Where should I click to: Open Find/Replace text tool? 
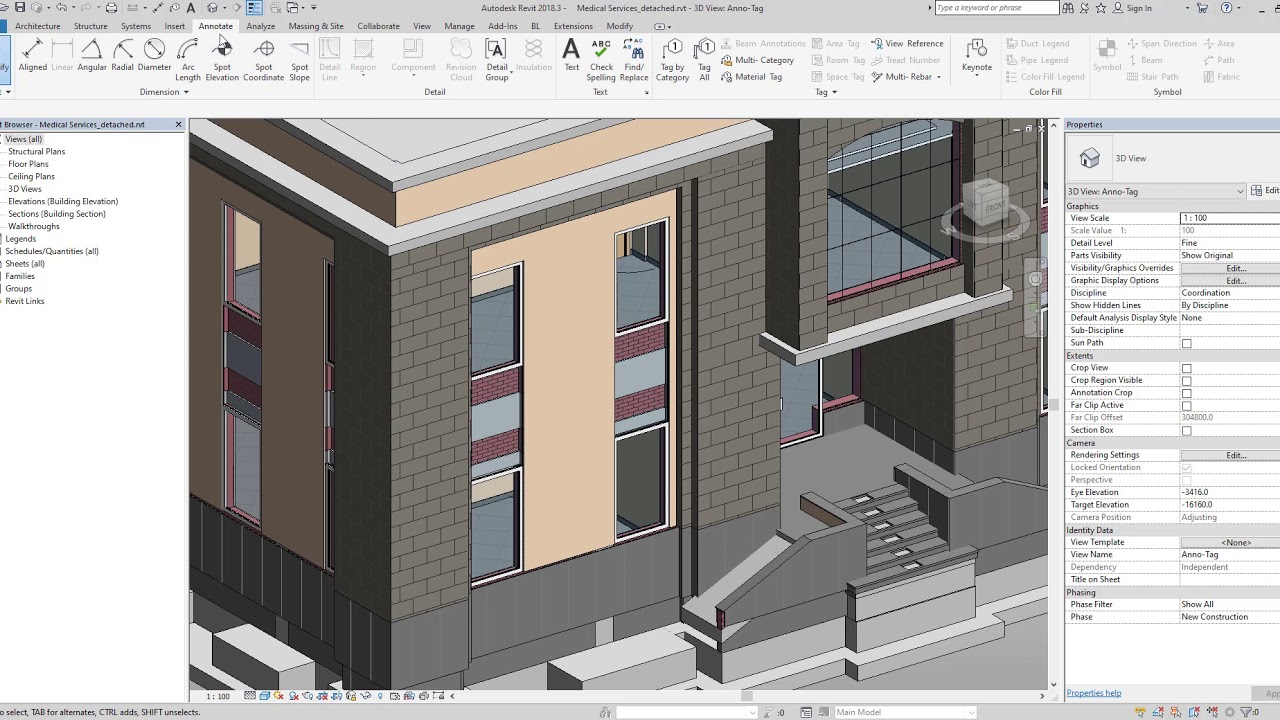tap(634, 60)
